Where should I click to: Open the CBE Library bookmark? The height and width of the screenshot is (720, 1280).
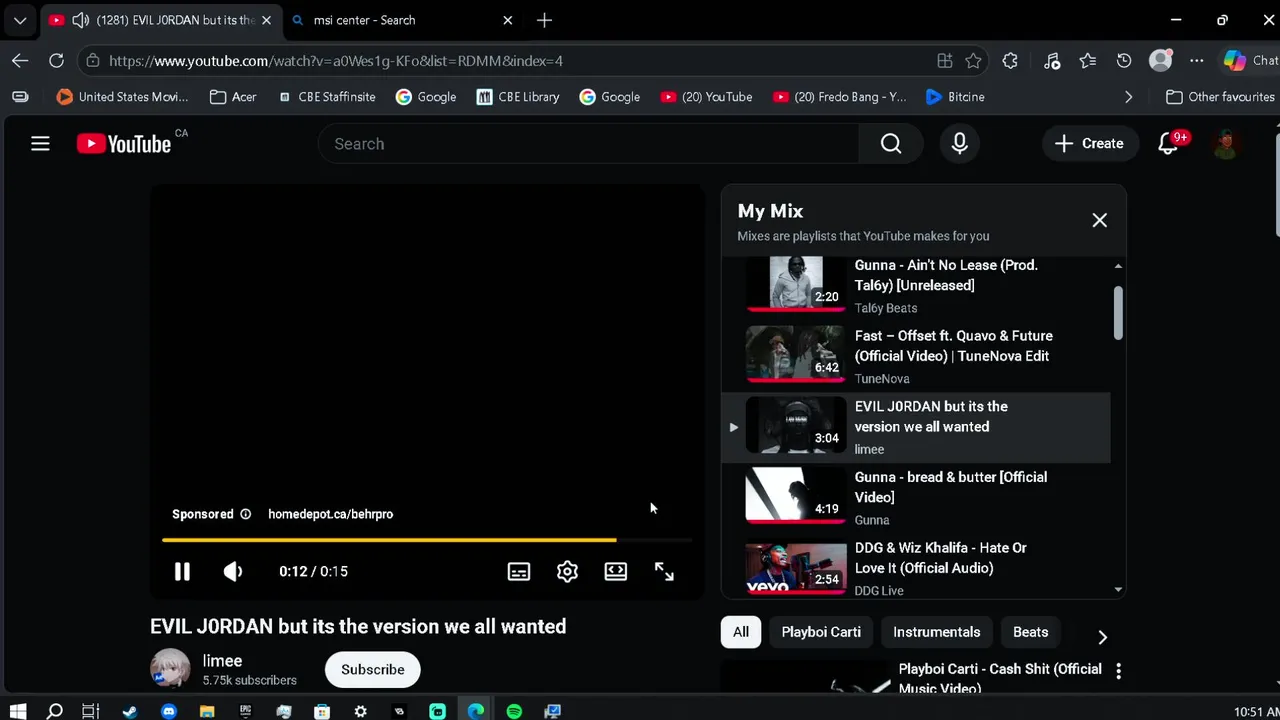coord(517,97)
